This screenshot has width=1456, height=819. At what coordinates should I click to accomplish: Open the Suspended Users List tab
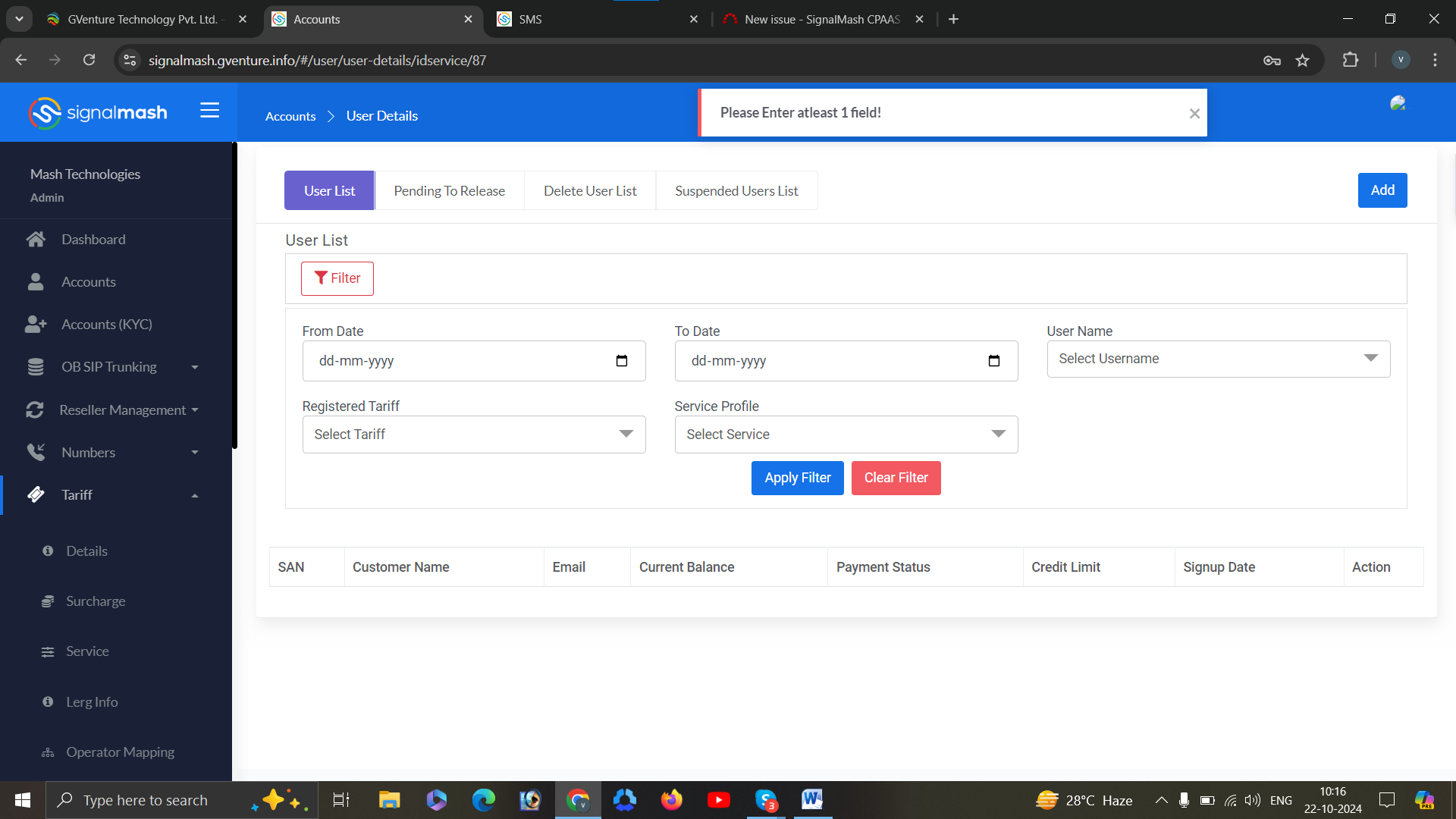[x=736, y=191]
